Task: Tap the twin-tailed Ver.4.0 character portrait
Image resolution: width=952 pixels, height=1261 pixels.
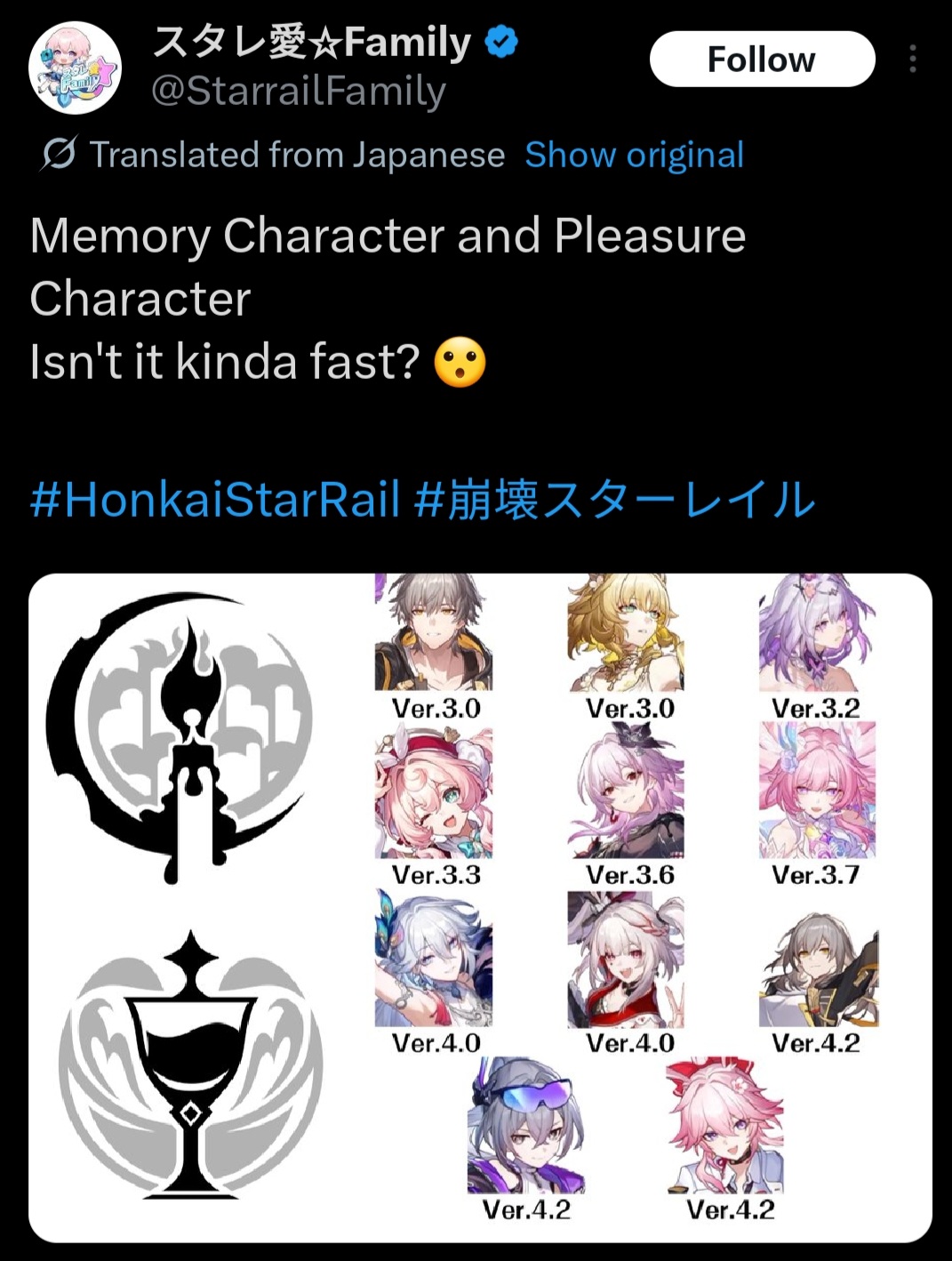Action: click(x=626, y=960)
